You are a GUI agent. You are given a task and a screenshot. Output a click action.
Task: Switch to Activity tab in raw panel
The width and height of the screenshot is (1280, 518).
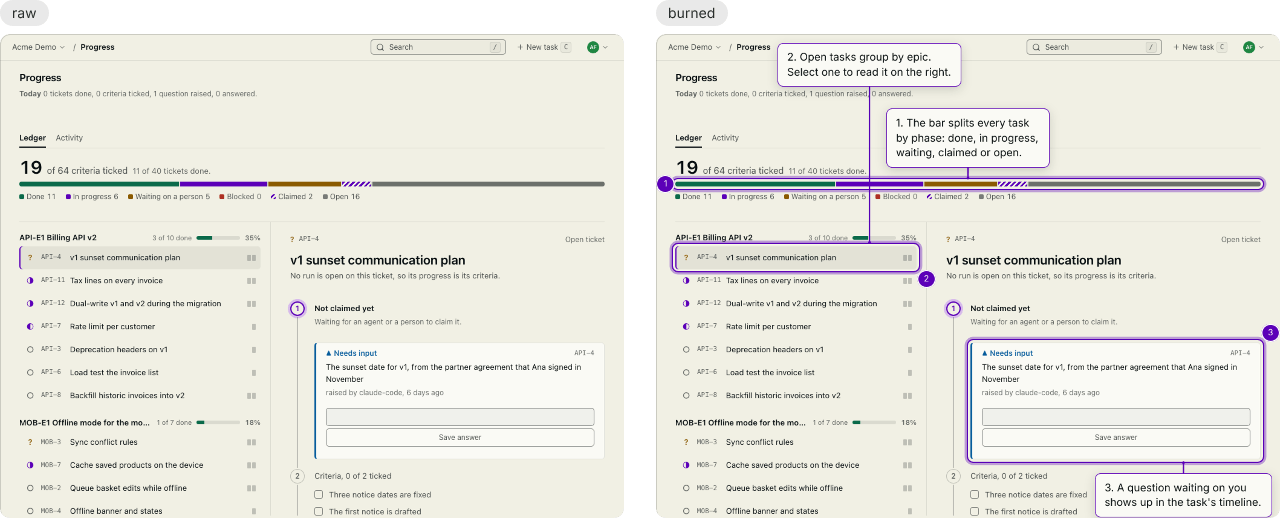point(69,138)
